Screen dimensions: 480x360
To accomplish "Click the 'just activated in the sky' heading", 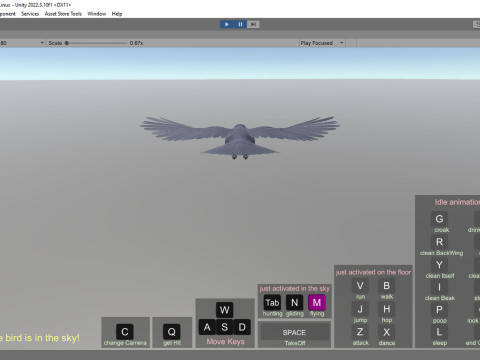I will click(x=295, y=289).
